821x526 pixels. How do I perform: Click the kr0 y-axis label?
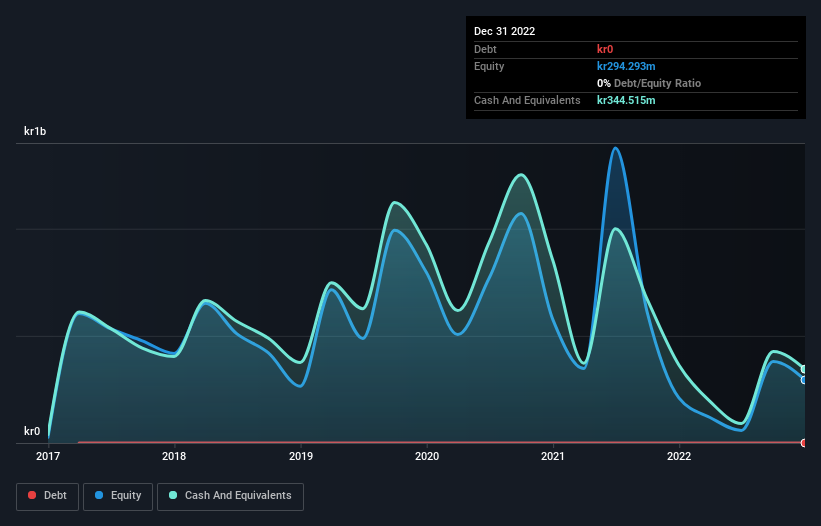32,431
